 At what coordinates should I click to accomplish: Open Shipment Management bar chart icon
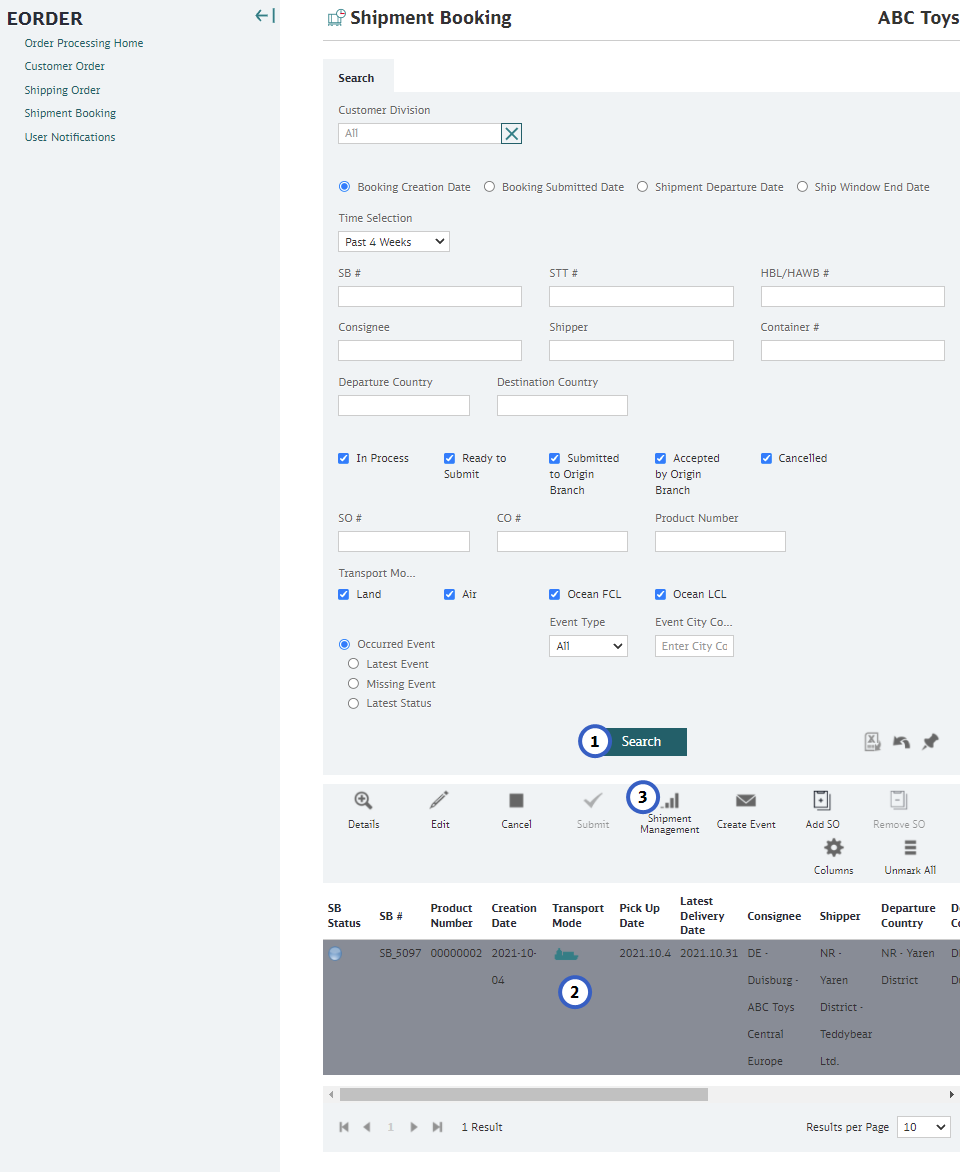click(x=670, y=801)
